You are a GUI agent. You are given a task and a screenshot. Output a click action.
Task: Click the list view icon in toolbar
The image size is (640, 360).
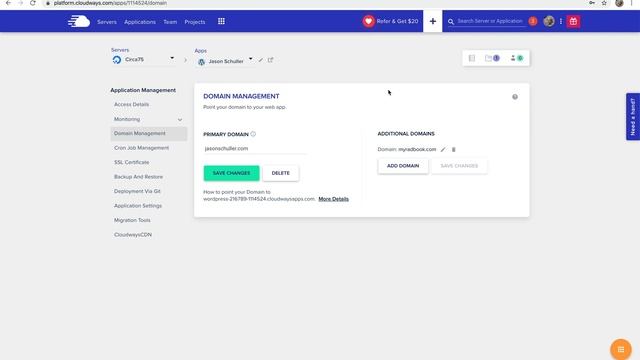[472, 58]
